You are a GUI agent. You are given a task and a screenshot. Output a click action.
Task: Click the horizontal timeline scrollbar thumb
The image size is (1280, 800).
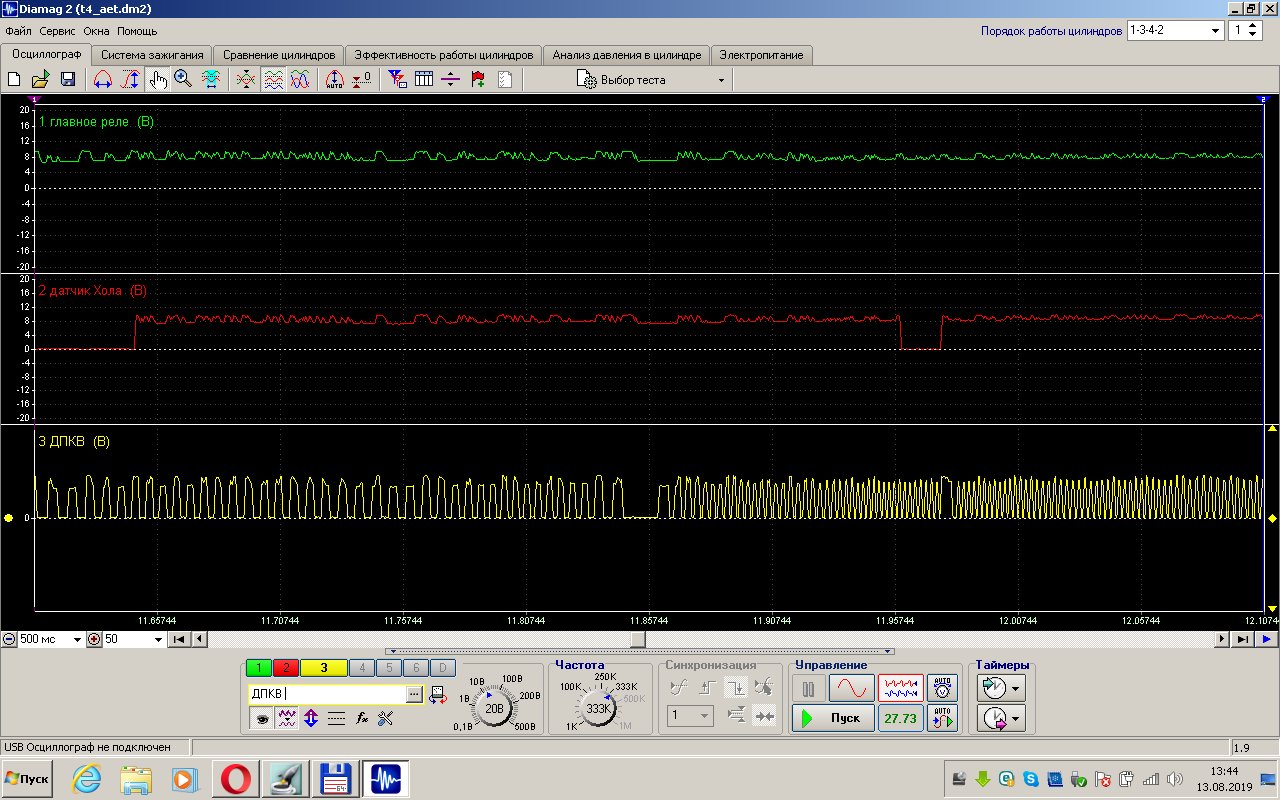(x=637, y=639)
